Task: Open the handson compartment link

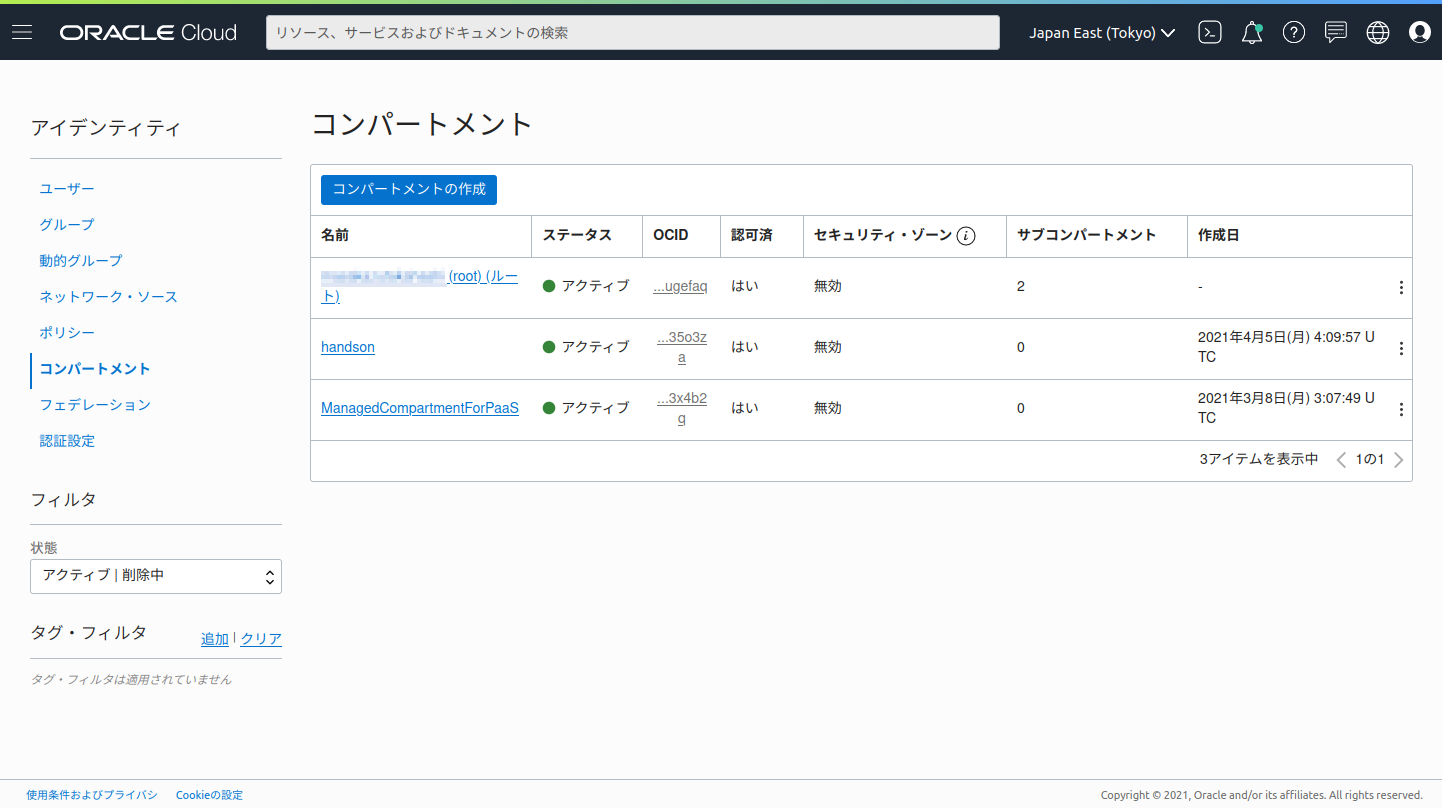Action: [x=348, y=347]
